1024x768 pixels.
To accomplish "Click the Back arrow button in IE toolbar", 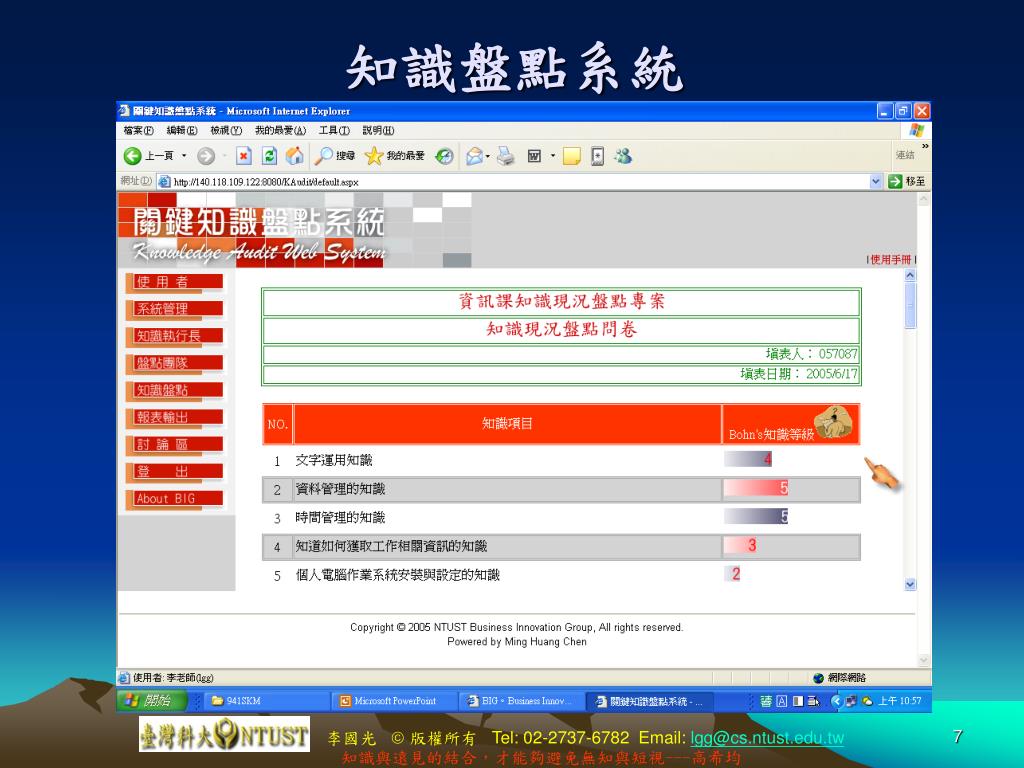I will tap(133, 156).
